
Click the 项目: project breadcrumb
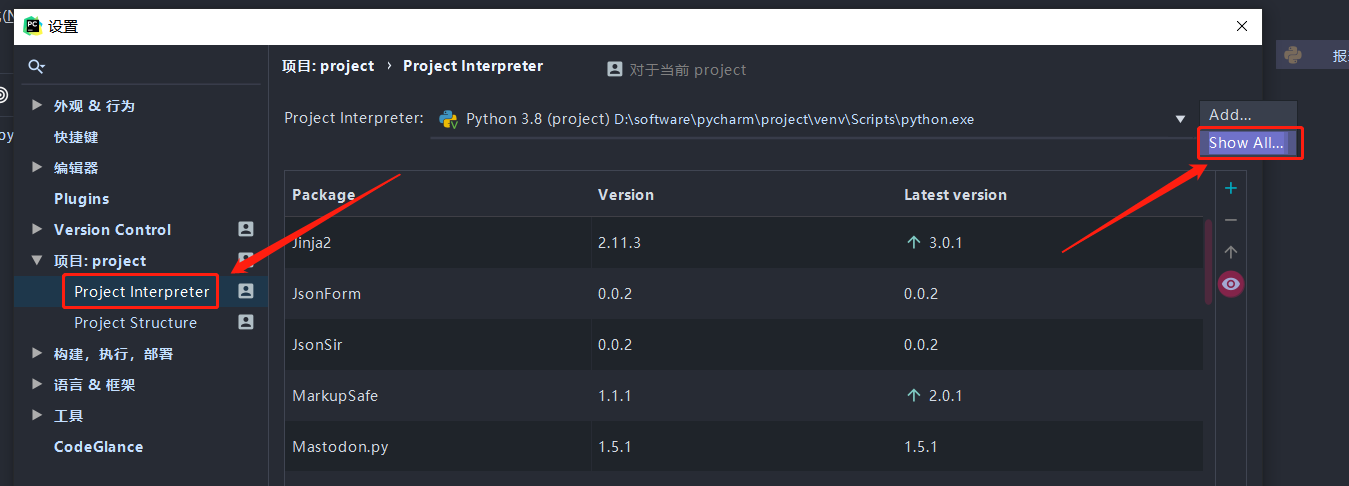click(x=328, y=66)
